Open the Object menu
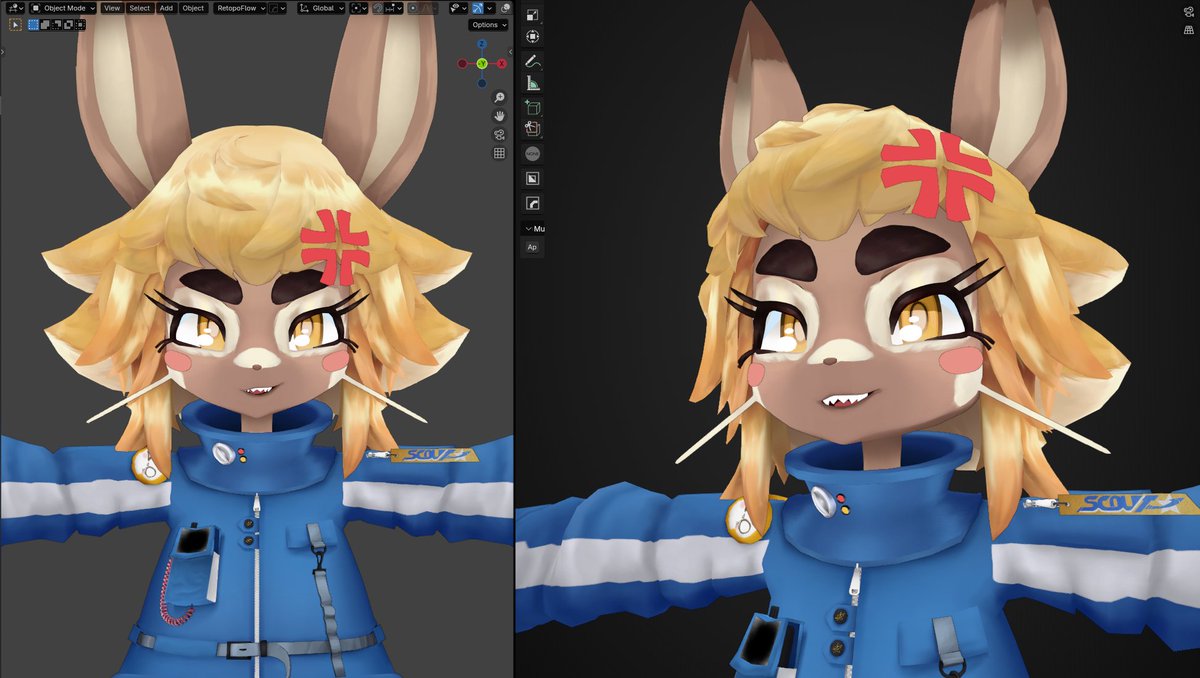The width and height of the screenshot is (1200, 678). point(192,8)
